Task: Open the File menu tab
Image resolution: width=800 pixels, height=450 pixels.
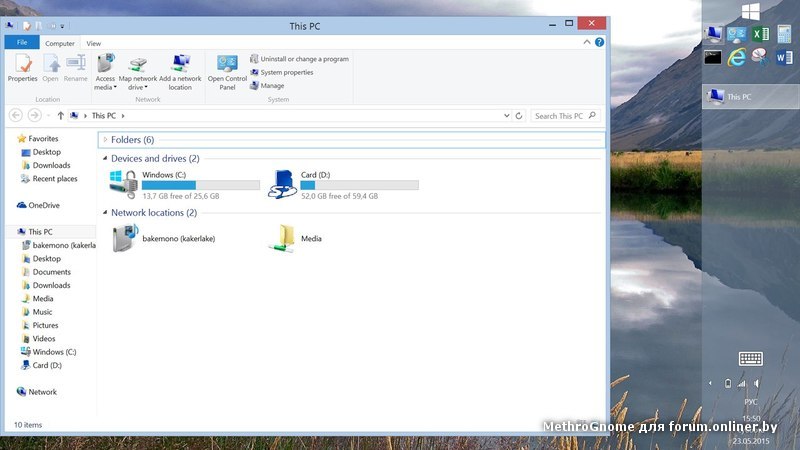Action: tap(21, 43)
